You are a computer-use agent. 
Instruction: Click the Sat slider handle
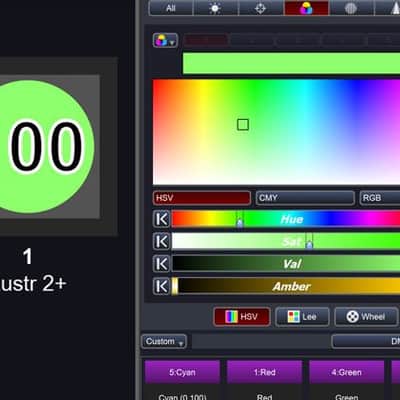(x=309, y=242)
